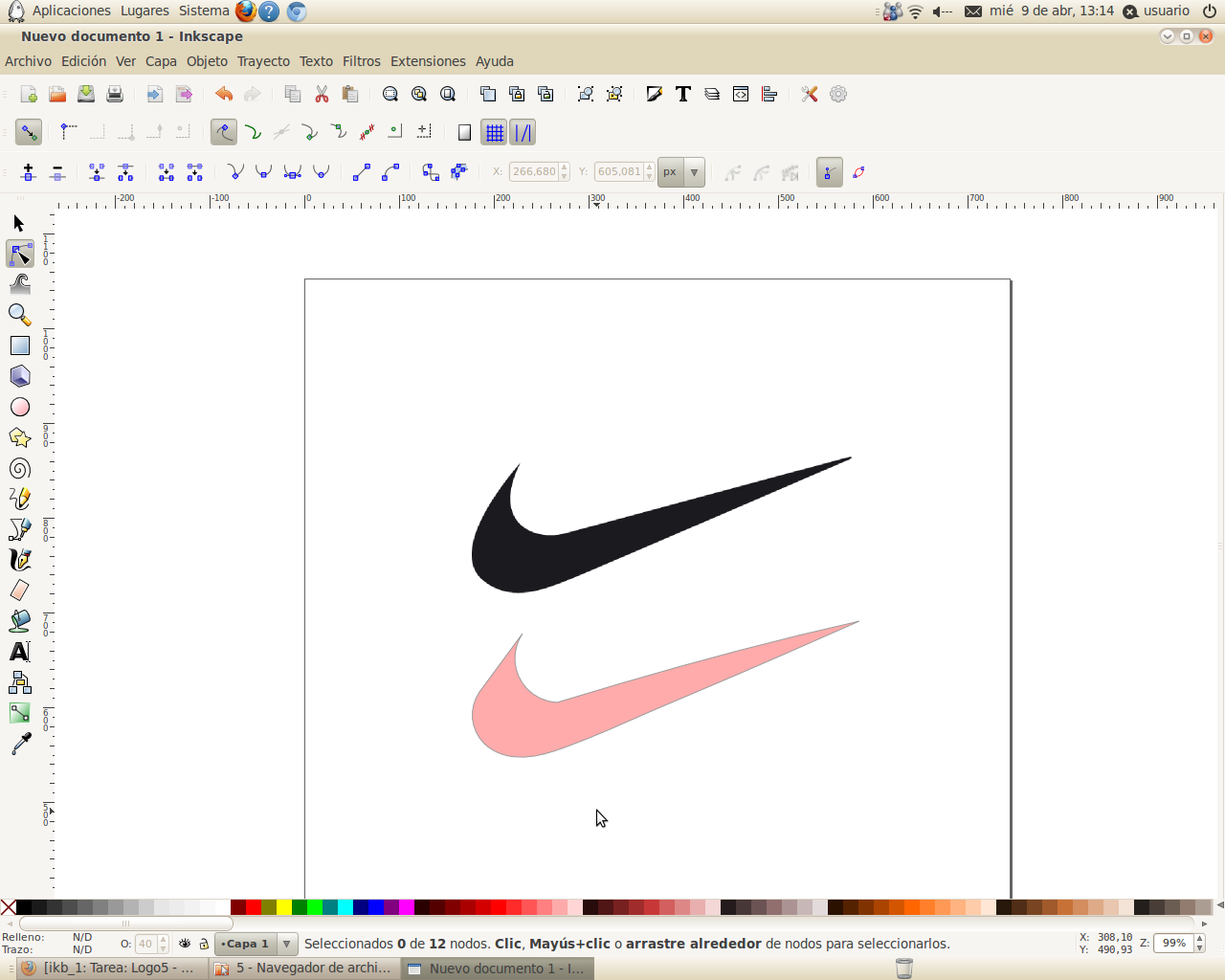Viewport: 1225px width, 980px height.
Task: Open the Filtros menu
Action: click(361, 61)
